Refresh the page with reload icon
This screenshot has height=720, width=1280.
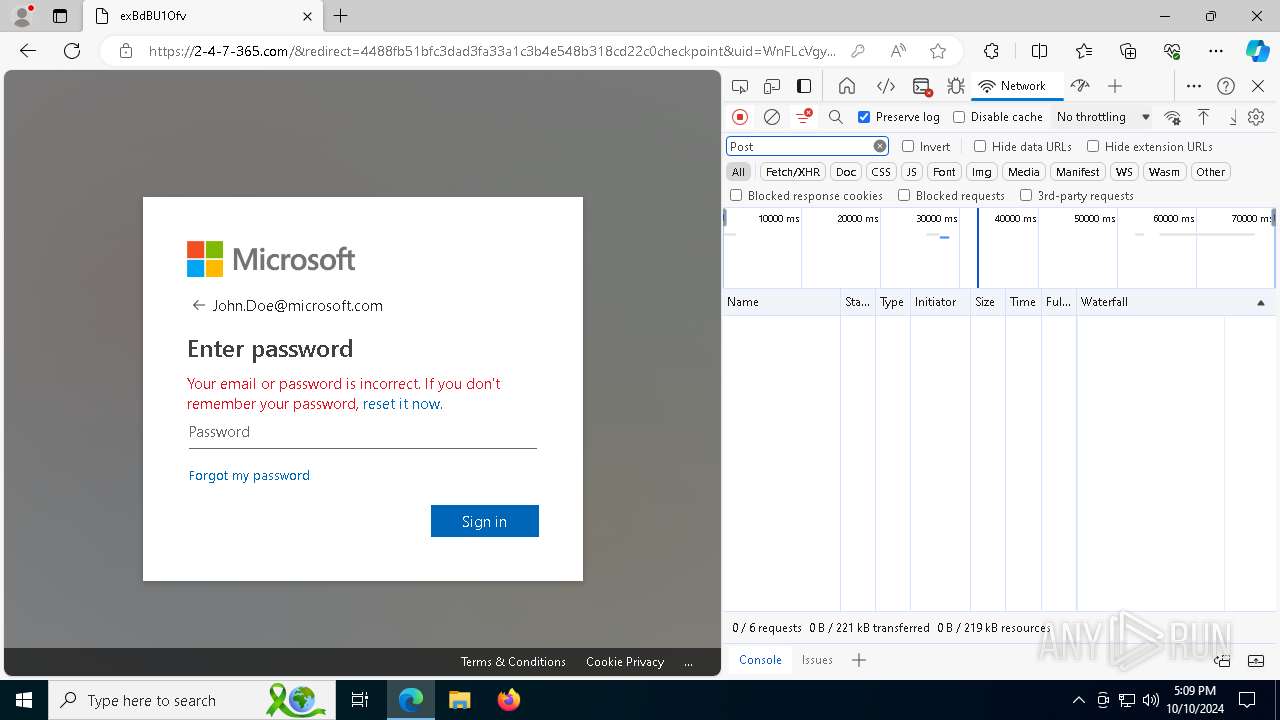click(72, 51)
